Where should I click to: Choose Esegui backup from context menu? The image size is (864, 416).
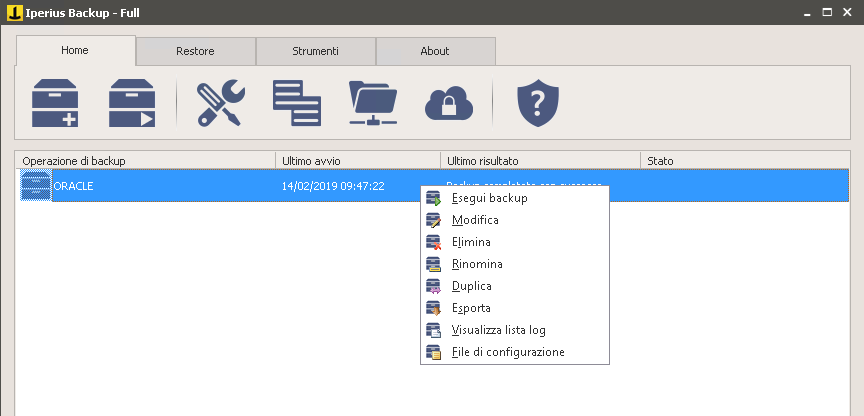pos(515,198)
